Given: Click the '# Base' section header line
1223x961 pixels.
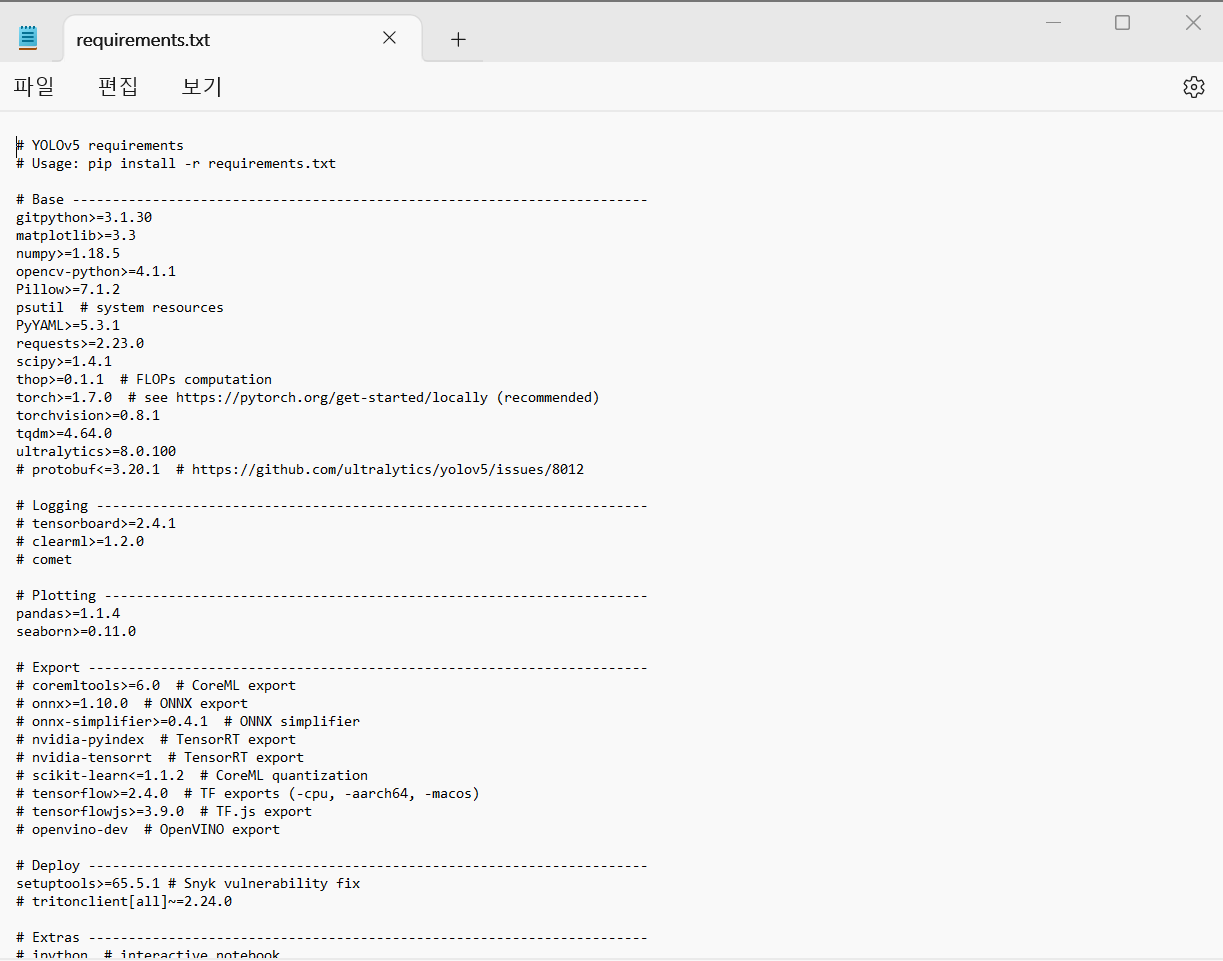Looking at the screenshot, I should pos(332,199).
